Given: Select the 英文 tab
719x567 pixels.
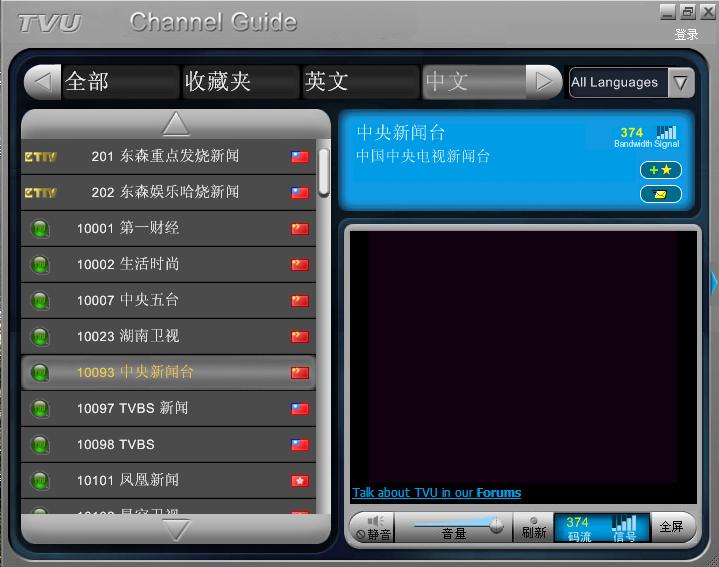Looking at the screenshot, I should tap(360, 82).
